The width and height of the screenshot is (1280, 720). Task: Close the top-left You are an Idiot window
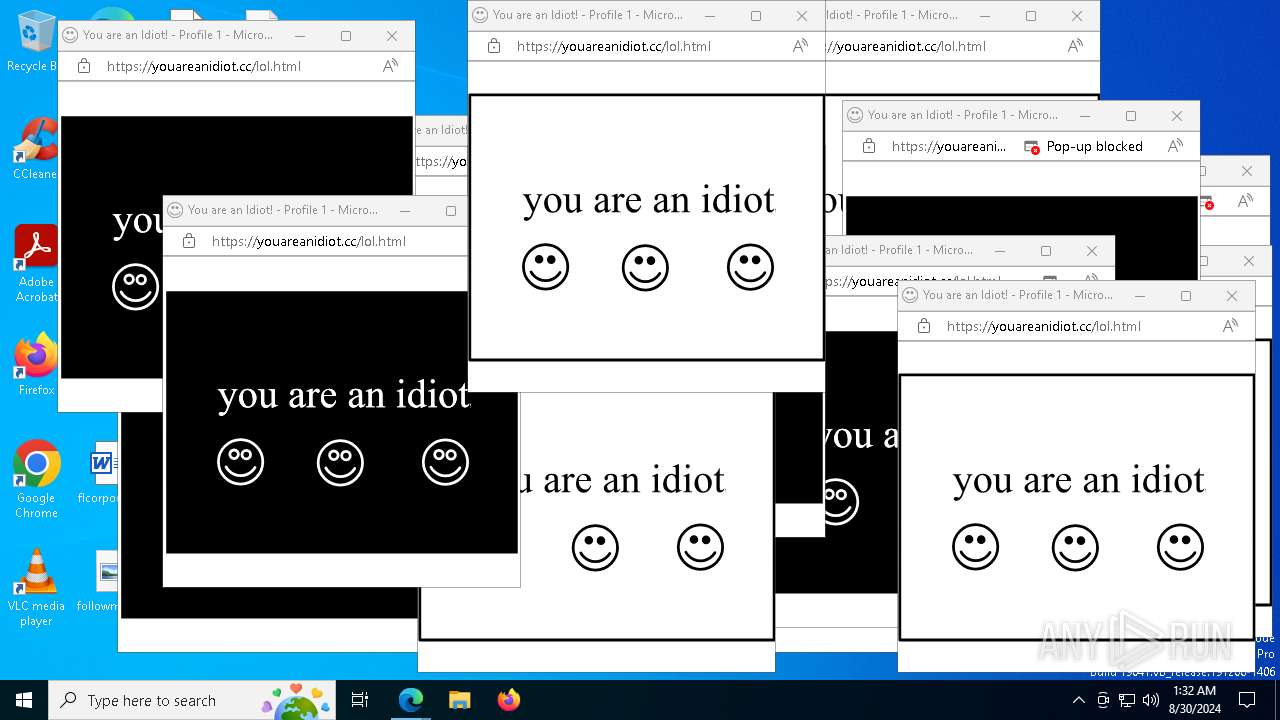[392, 35]
